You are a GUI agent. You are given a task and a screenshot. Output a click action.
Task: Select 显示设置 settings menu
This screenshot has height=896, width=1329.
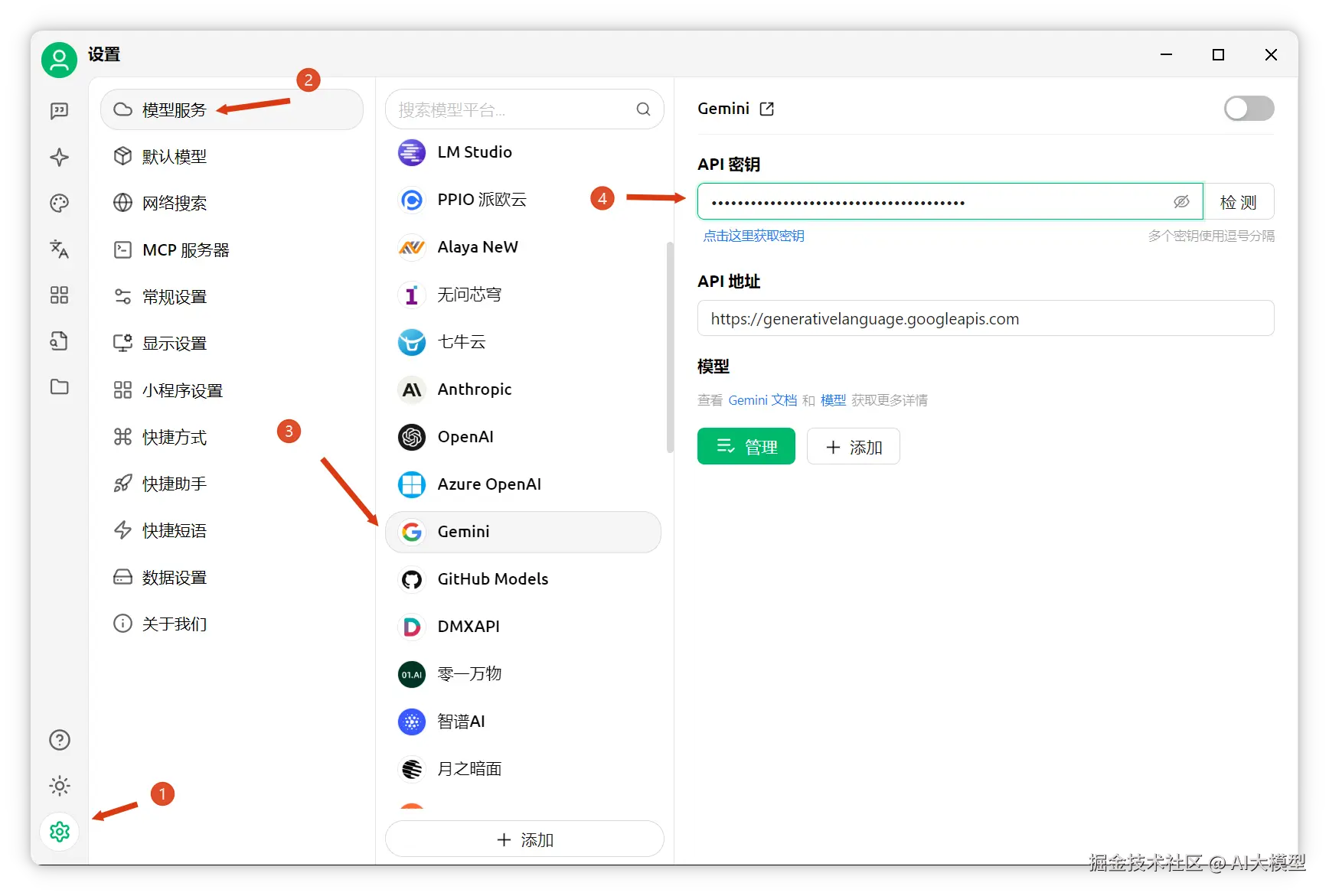[x=231, y=343]
